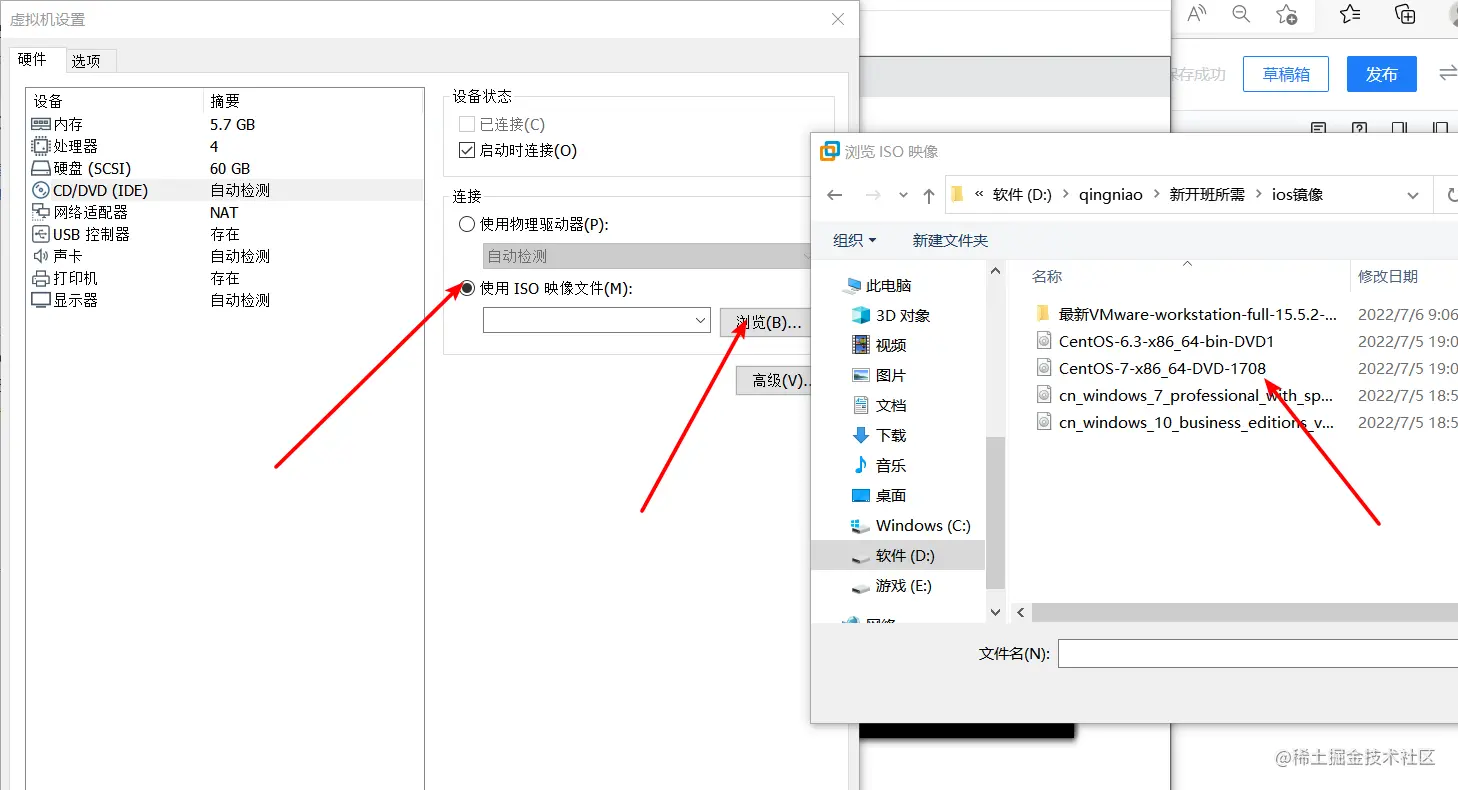The image size is (1458, 790).
Task: Open the 软件 (D:) drive
Action: [x=898, y=555]
